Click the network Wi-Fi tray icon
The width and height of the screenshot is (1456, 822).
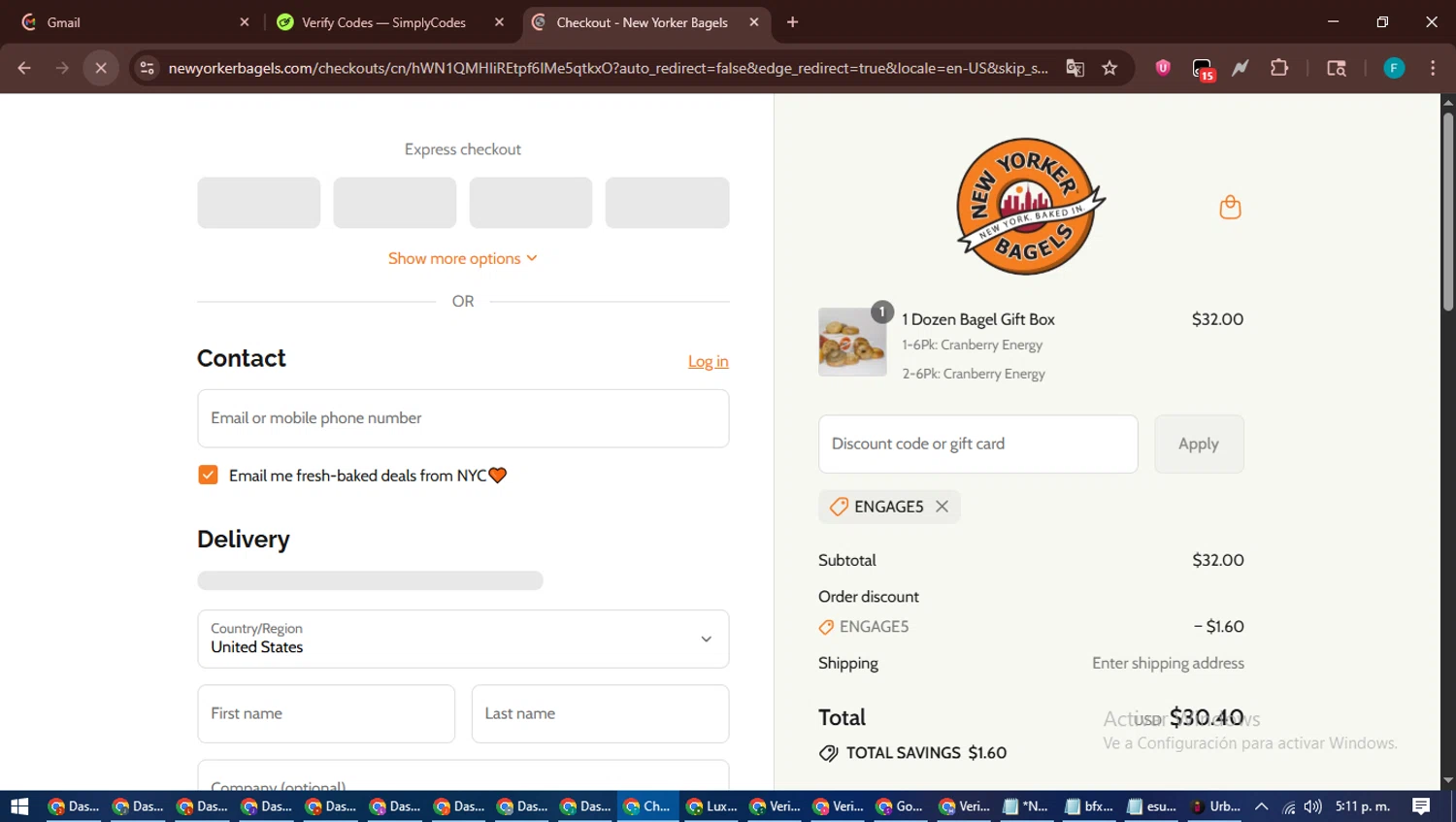click(x=1288, y=806)
